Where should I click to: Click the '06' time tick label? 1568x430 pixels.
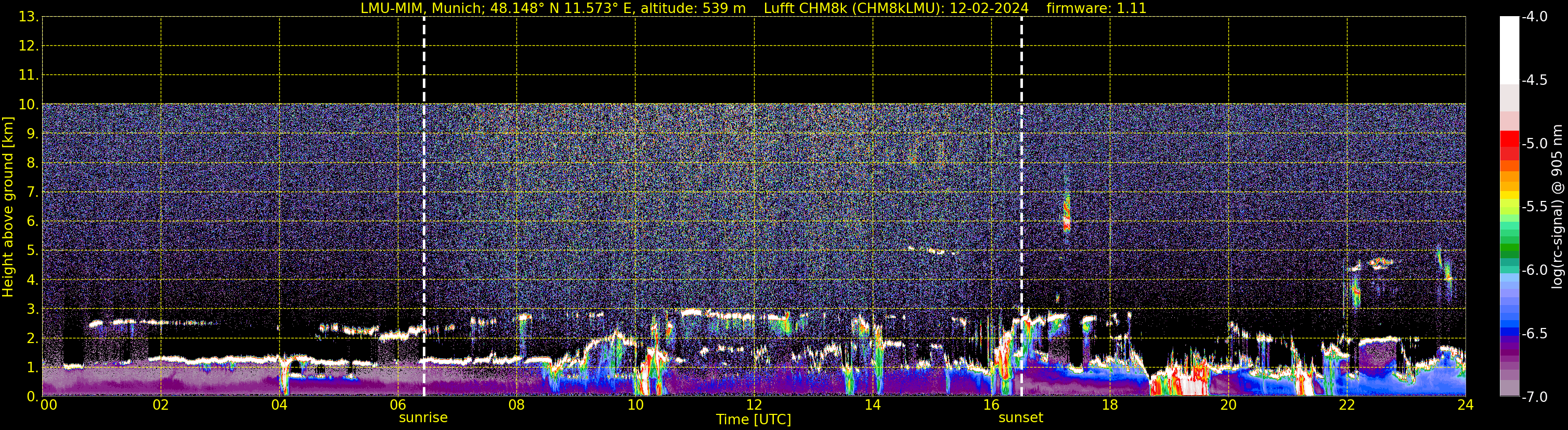(x=398, y=405)
